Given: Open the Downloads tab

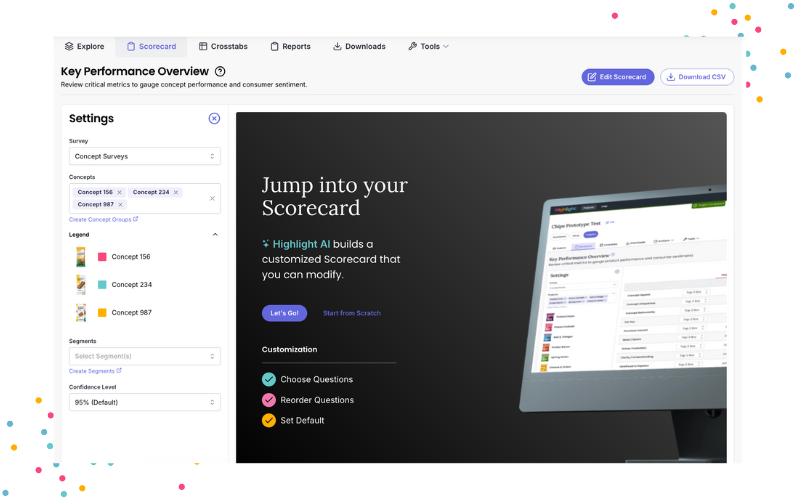Looking at the screenshot, I should [x=359, y=46].
